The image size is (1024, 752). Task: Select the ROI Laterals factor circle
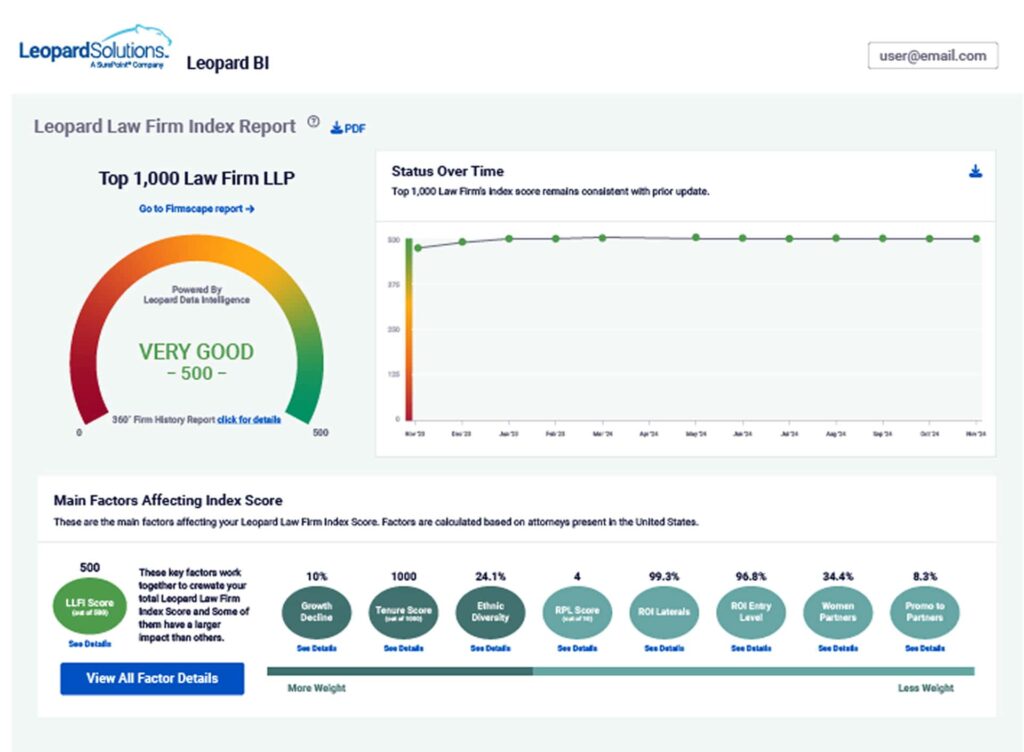664,612
